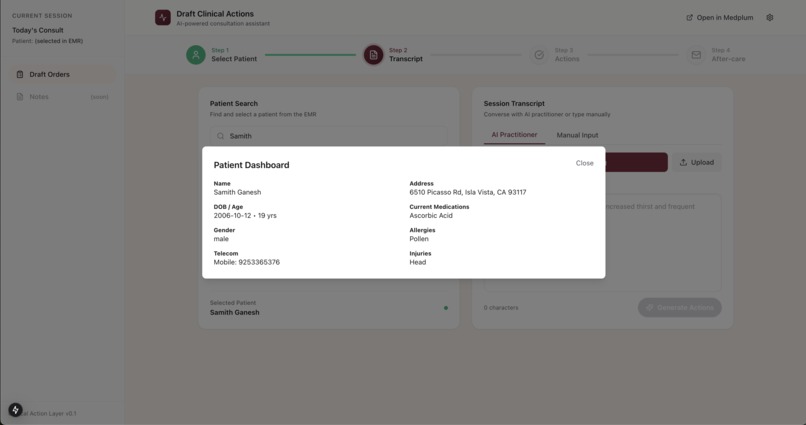This screenshot has width=806, height=425.
Task: Select the Step 1 patient icon
Action: 196,55
